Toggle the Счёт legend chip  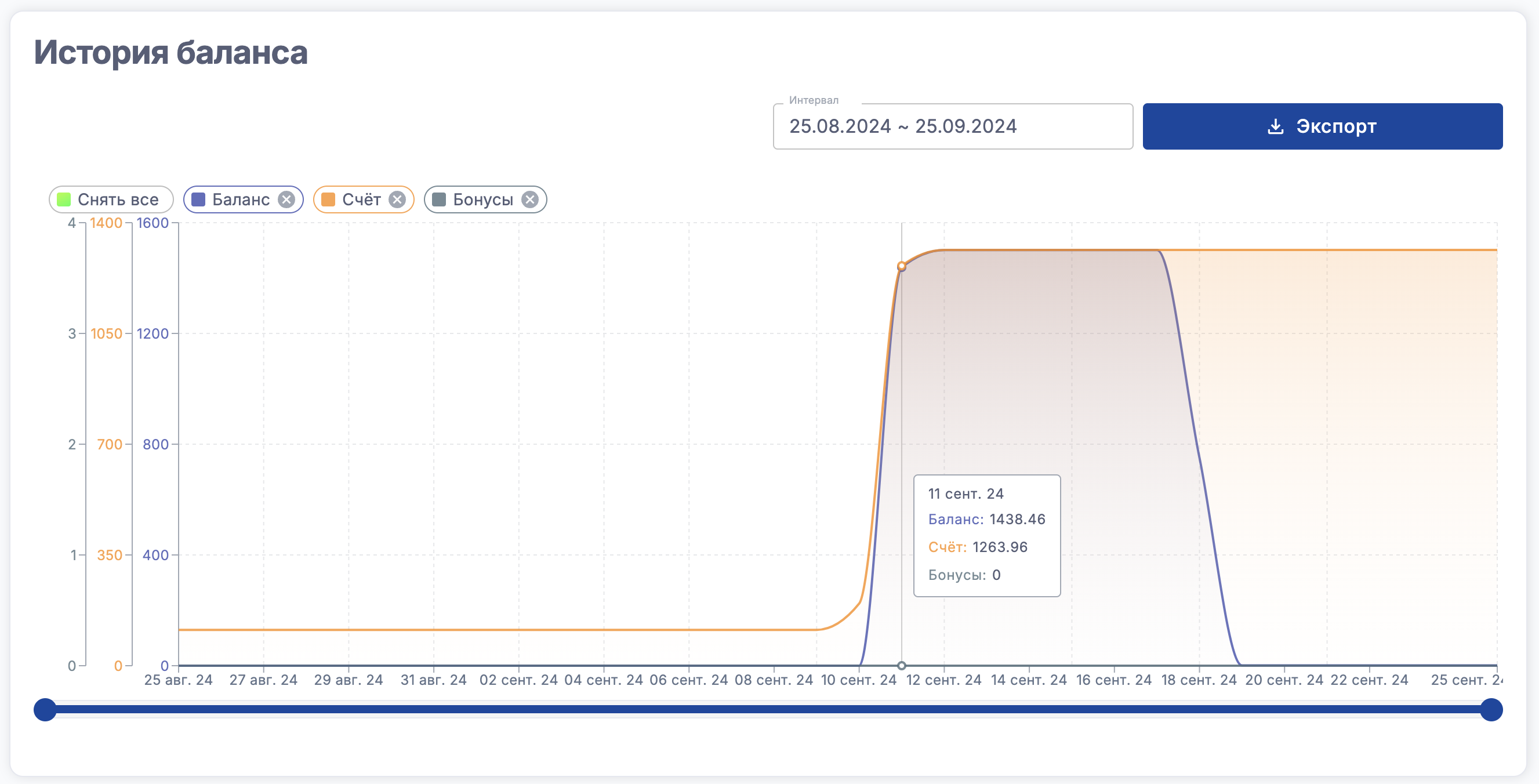(361, 199)
